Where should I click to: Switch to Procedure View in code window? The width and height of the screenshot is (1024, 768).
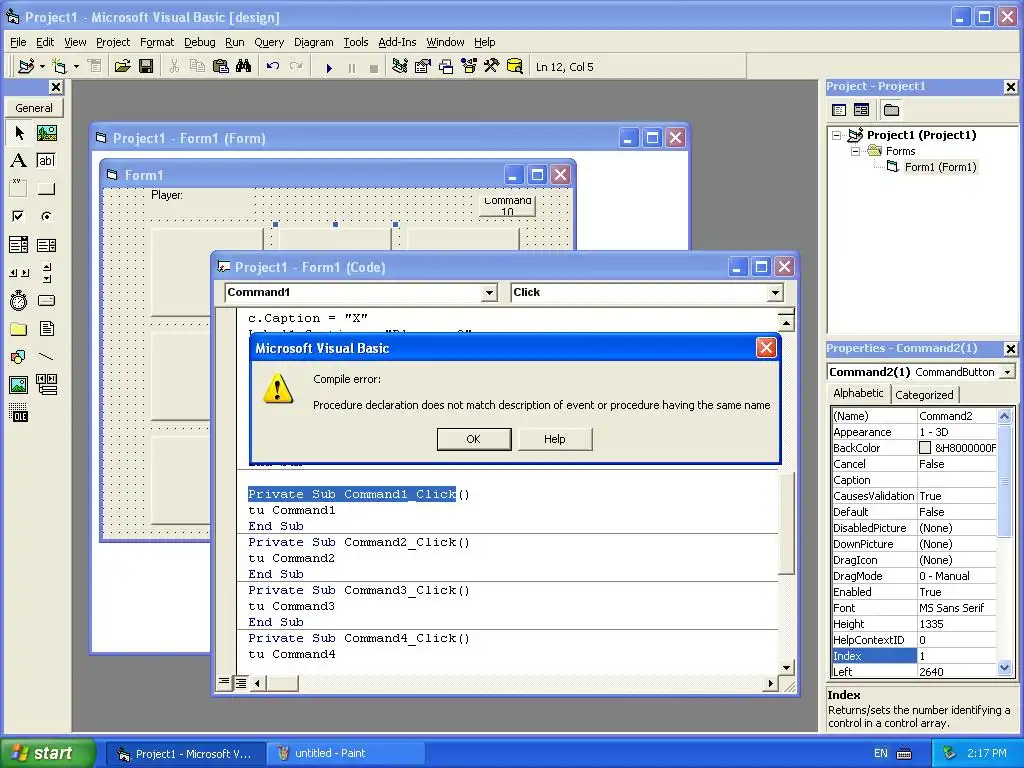pos(223,682)
